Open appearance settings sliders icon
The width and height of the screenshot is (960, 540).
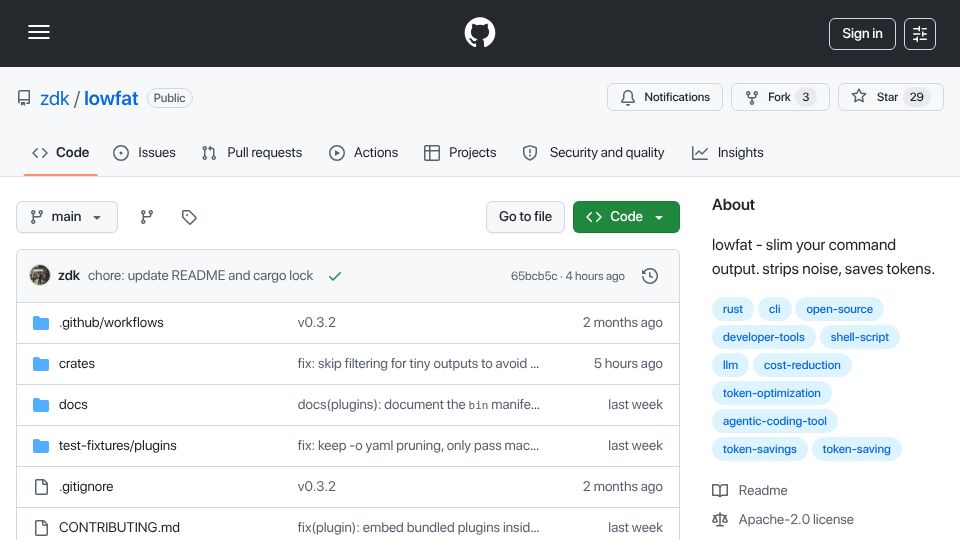(920, 34)
